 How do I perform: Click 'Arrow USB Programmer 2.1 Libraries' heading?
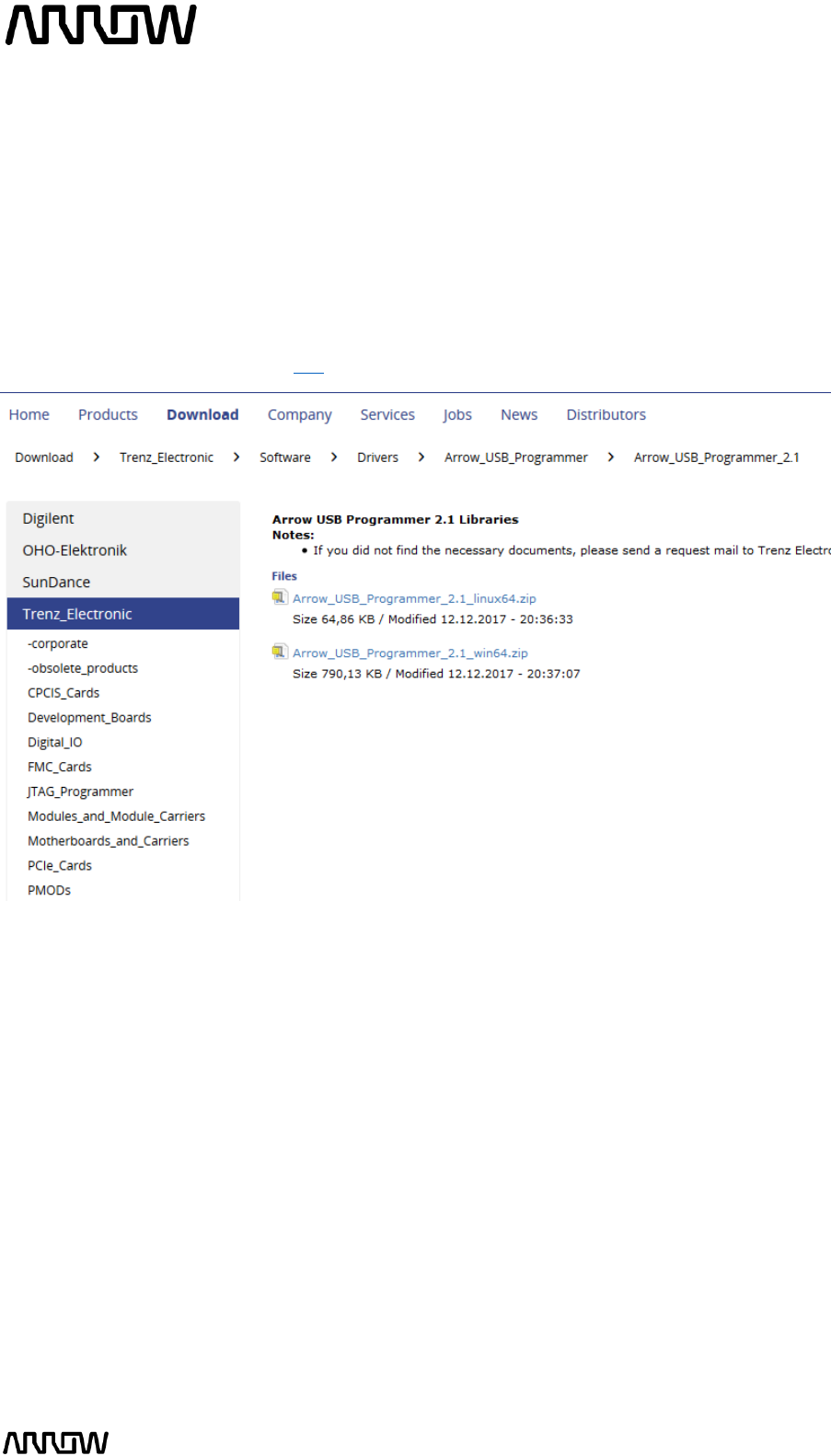click(x=396, y=519)
